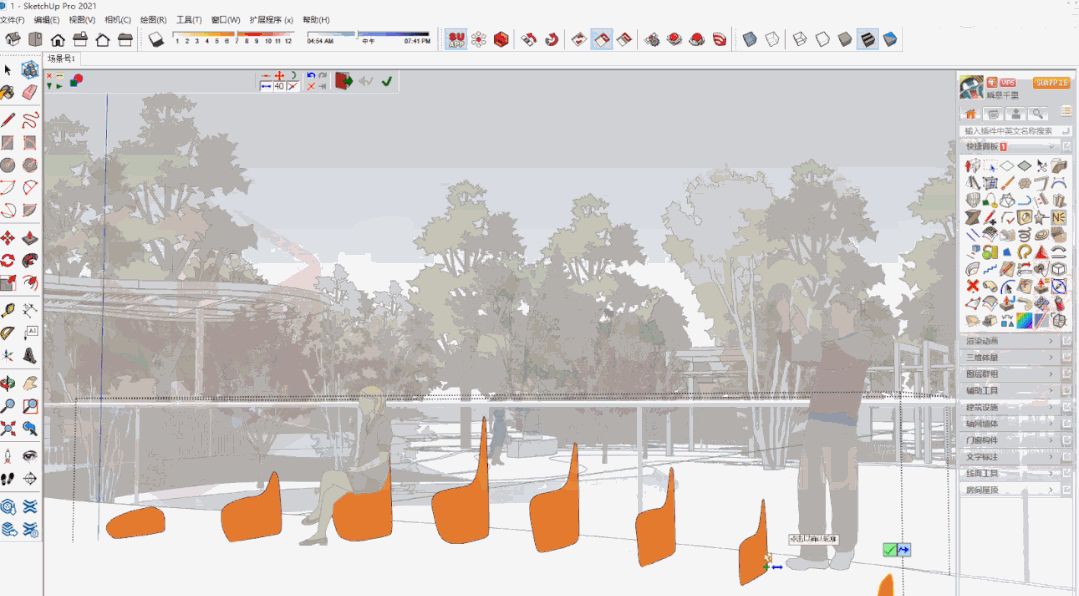Image resolution: width=1079 pixels, height=596 pixels.
Task: Select the Line pencil tool
Action: pos(8,120)
